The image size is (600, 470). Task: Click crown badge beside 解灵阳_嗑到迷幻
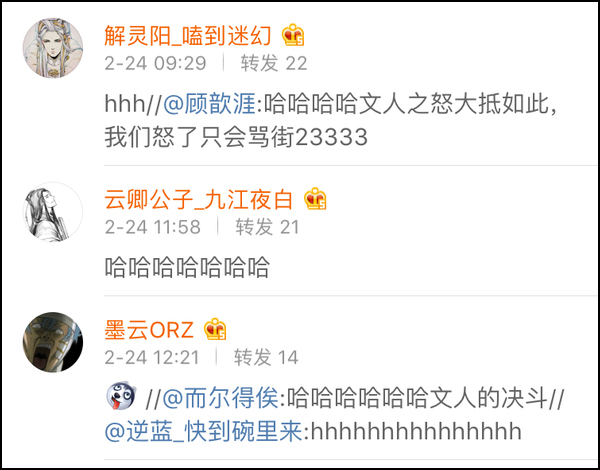click(x=293, y=35)
